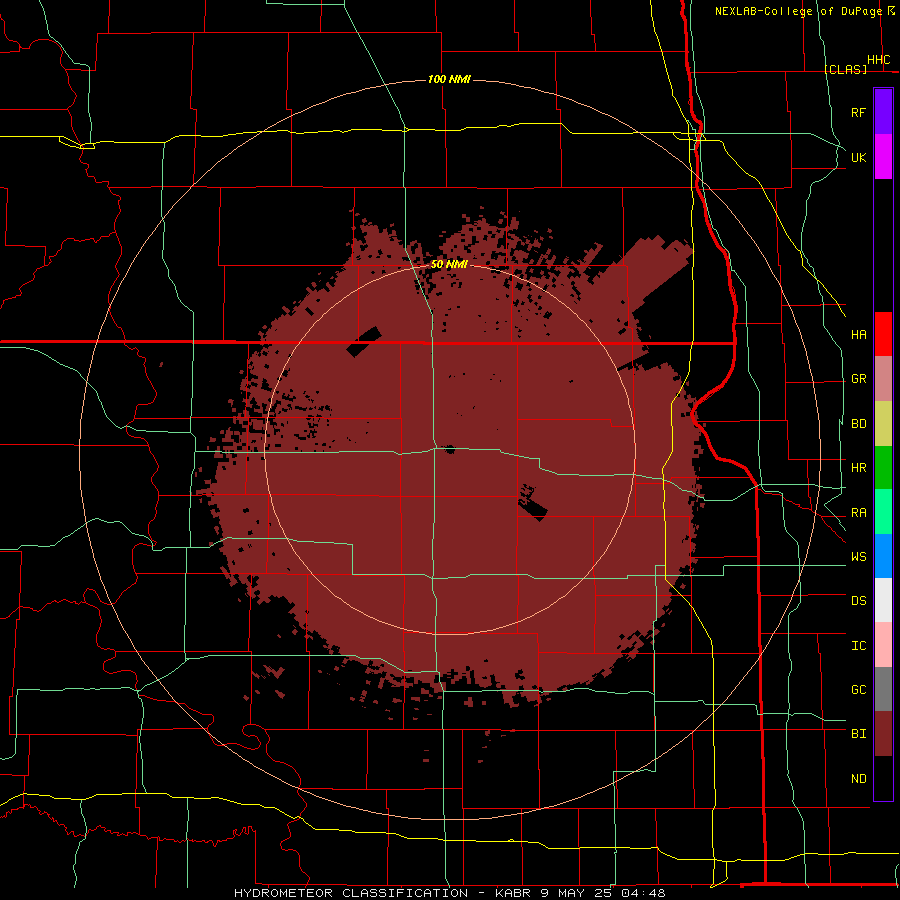Screen dimensions: 900x900
Task: Click the DS legend label
Action: coord(858,600)
